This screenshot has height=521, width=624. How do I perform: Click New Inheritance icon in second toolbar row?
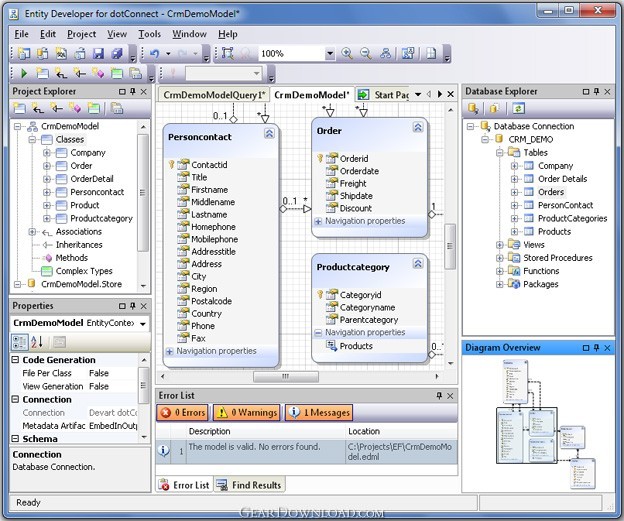click(80, 74)
